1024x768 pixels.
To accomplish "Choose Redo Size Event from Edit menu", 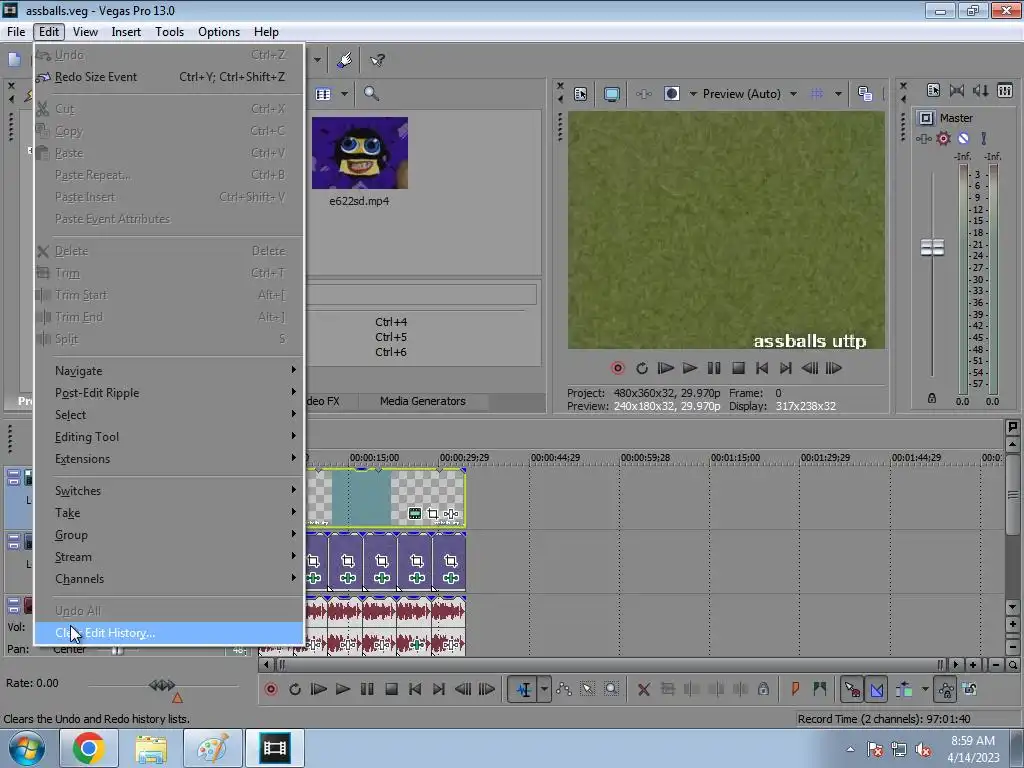I will [x=170, y=77].
